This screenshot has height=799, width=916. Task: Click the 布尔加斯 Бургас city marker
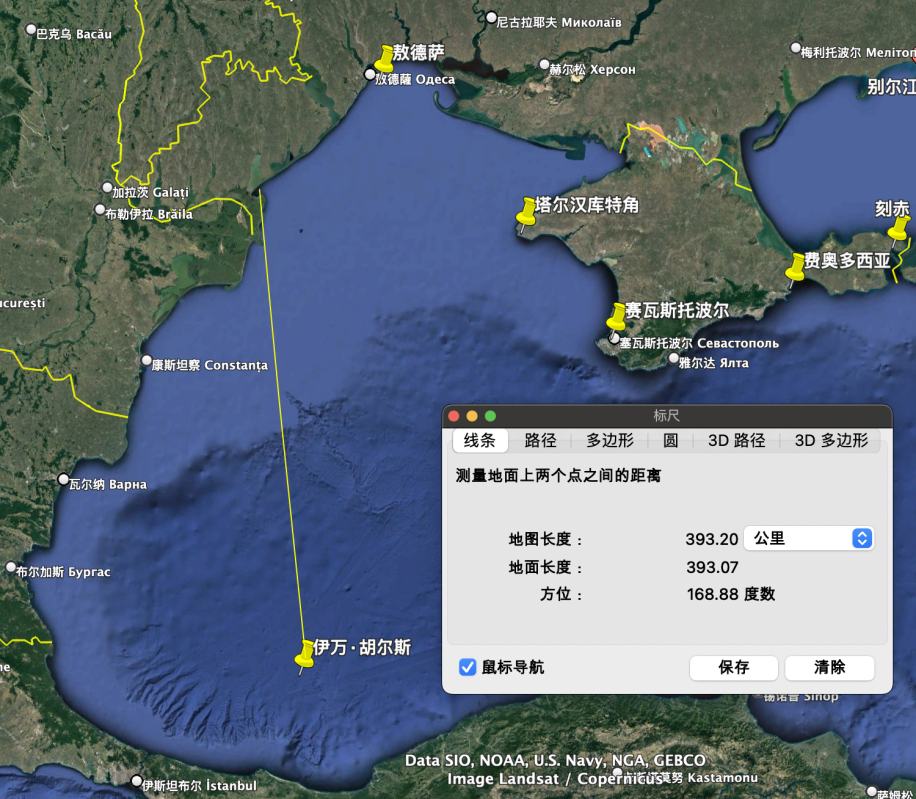point(11,567)
